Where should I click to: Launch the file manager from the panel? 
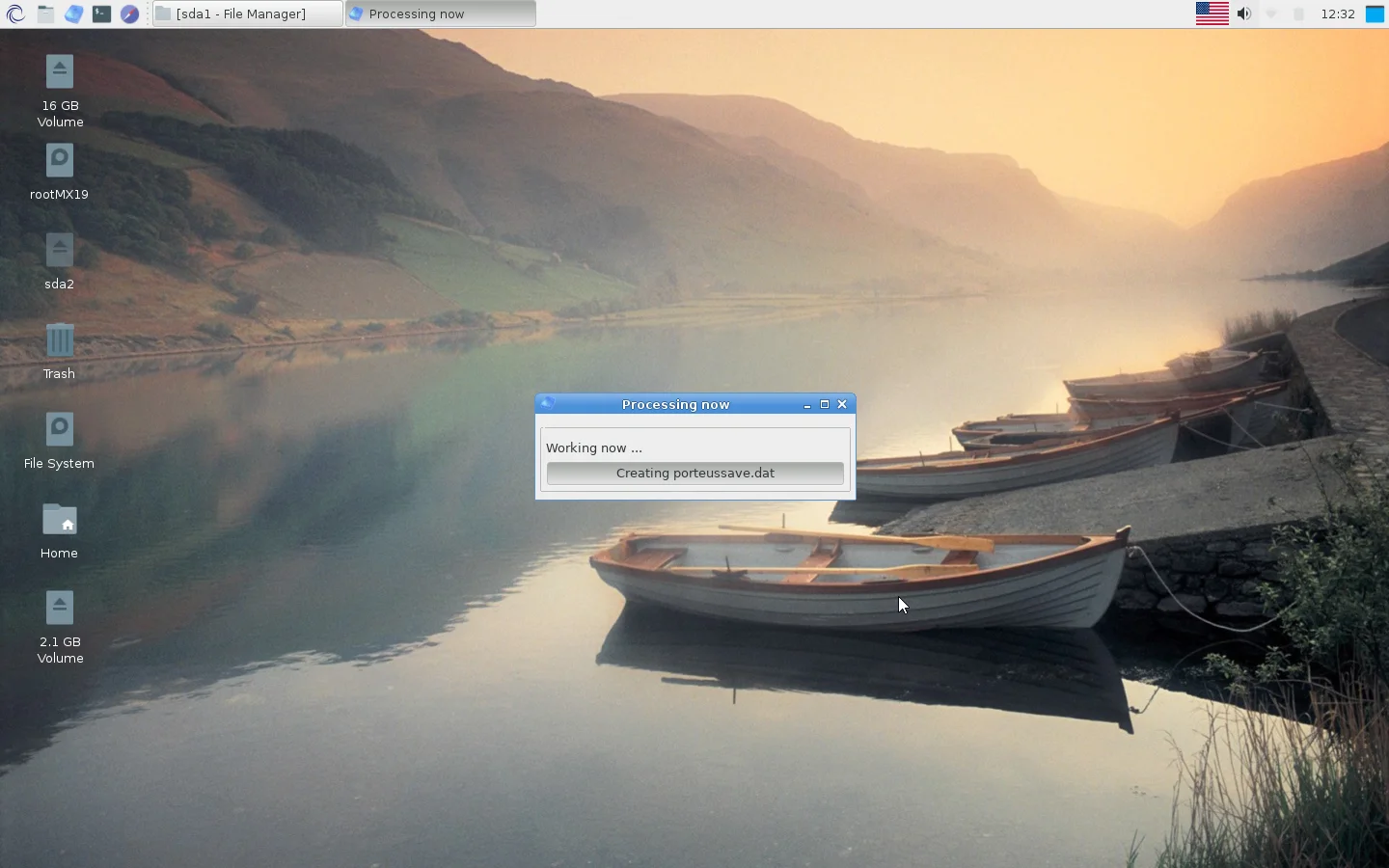point(45,14)
